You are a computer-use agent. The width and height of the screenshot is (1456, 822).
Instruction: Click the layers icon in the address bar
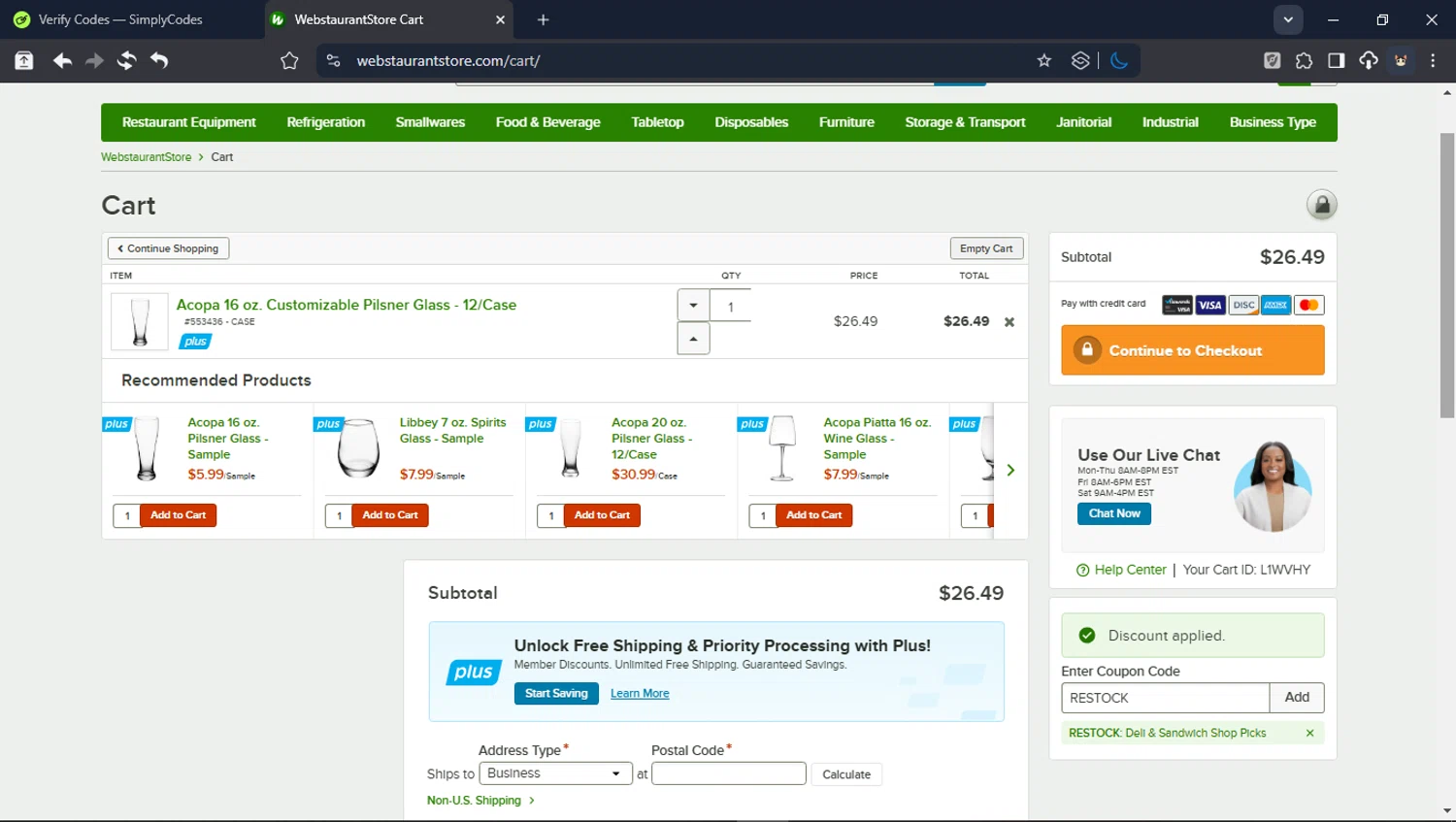click(x=1080, y=60)
